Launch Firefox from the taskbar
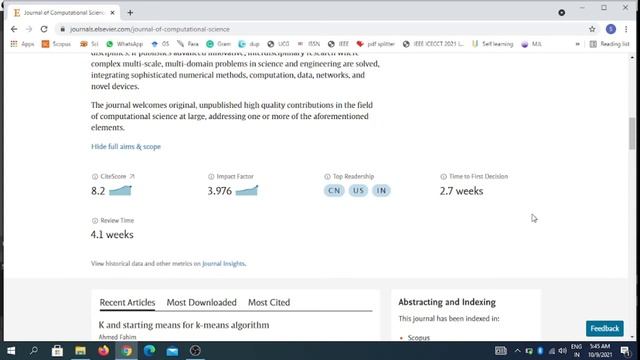This screenshot has height=360, width=640. coord(103,351)
